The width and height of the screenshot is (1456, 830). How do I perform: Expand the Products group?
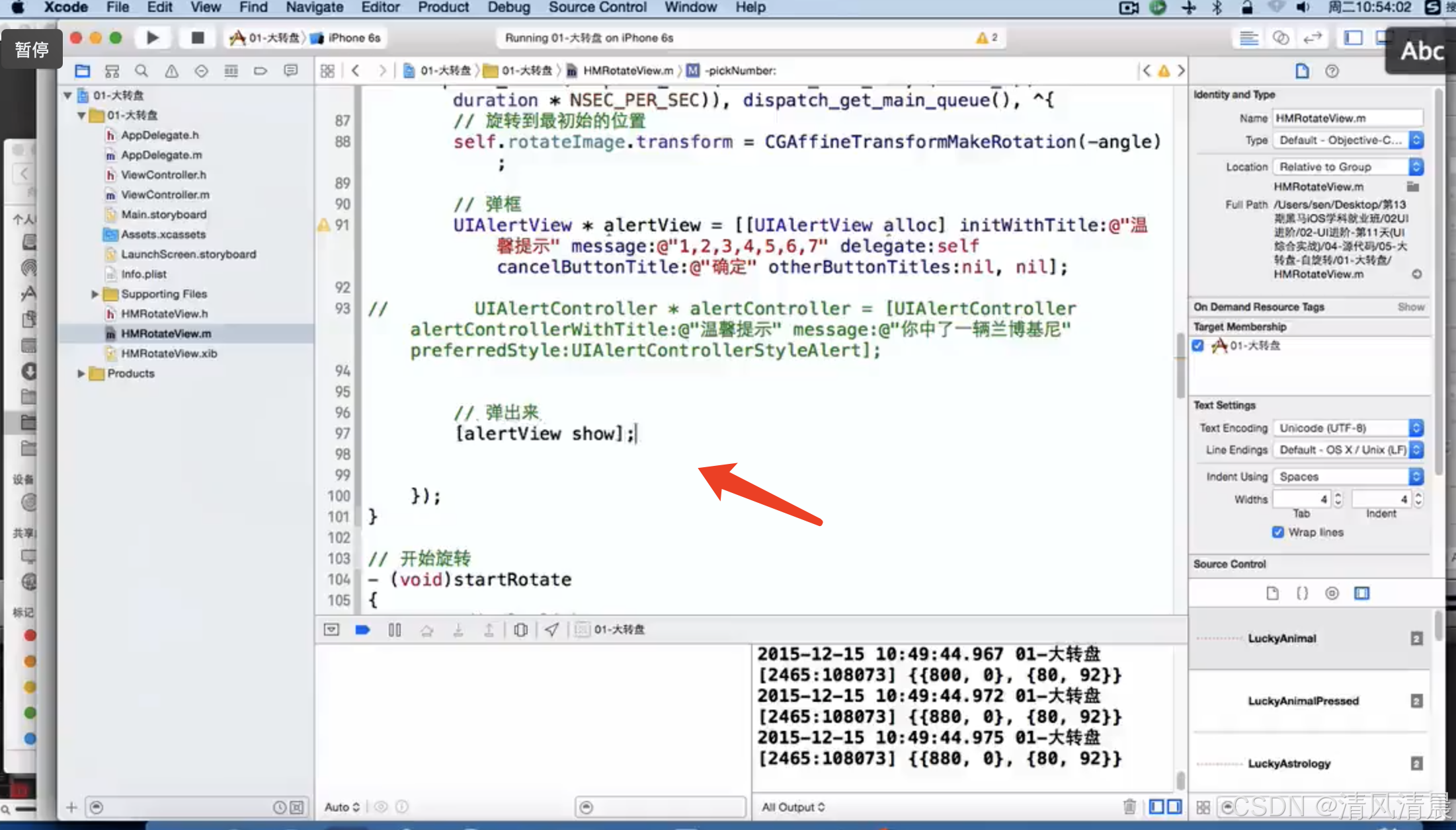tap(81, 373)
